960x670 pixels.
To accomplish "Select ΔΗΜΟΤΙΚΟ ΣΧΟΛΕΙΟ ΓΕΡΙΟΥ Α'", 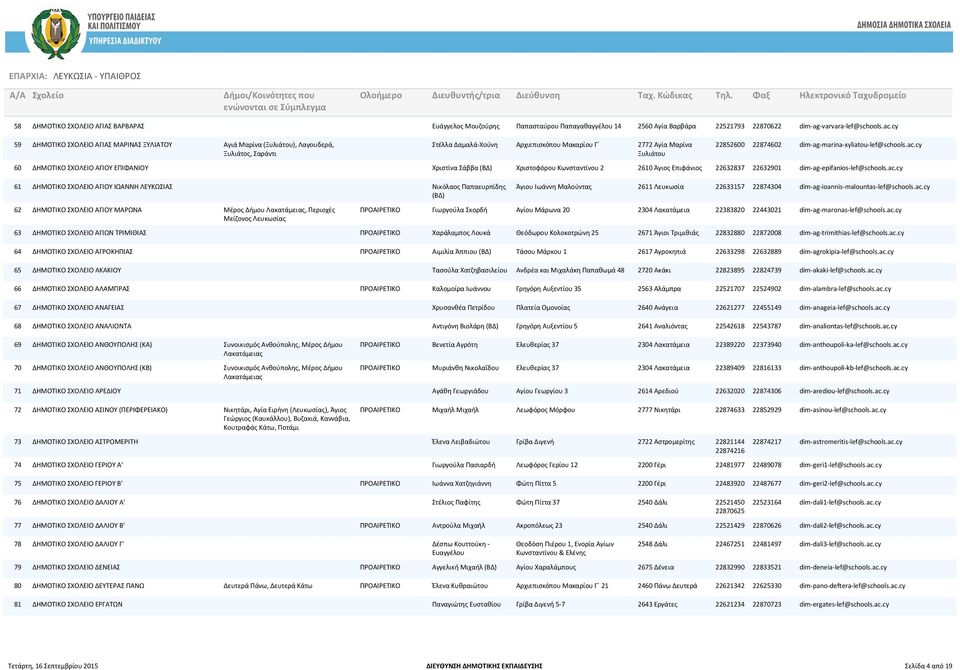I will click(x=78, y=465).
